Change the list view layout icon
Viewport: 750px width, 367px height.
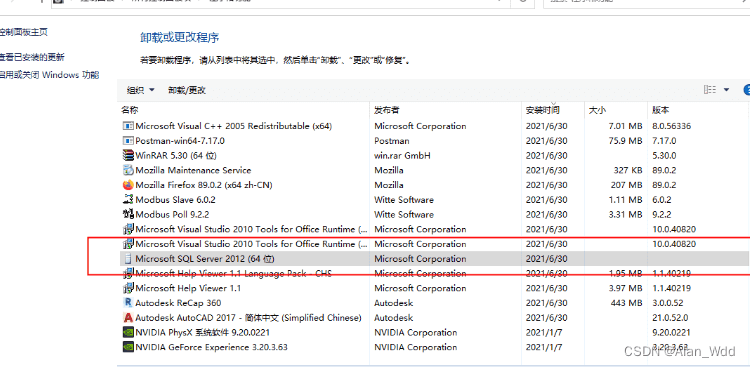coord(710,89)
